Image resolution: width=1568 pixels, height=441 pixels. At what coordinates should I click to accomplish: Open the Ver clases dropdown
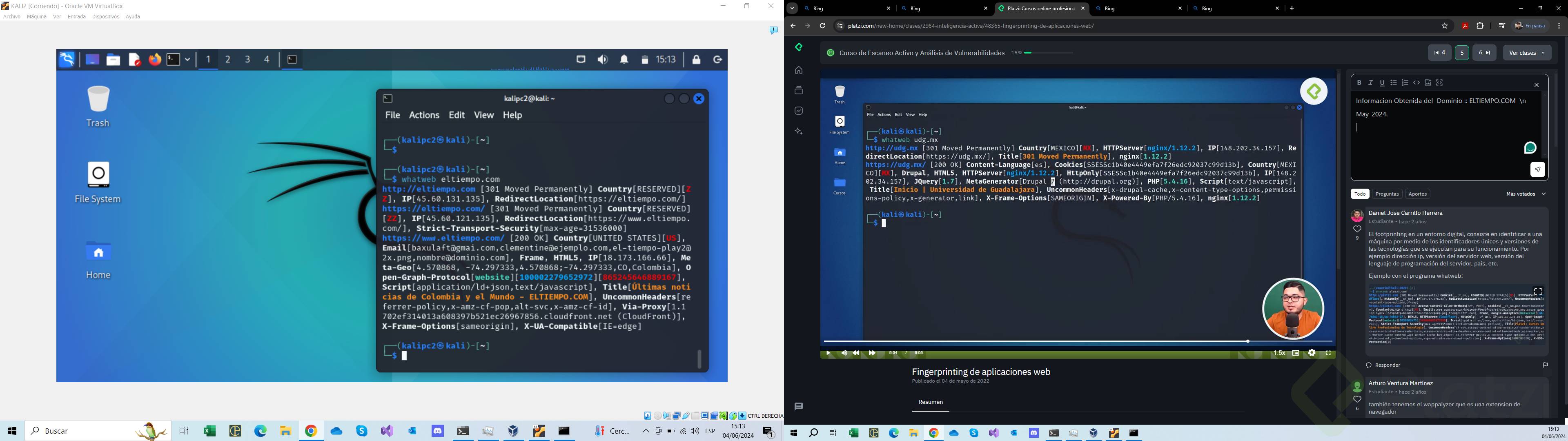click(x=1527, y=53)
